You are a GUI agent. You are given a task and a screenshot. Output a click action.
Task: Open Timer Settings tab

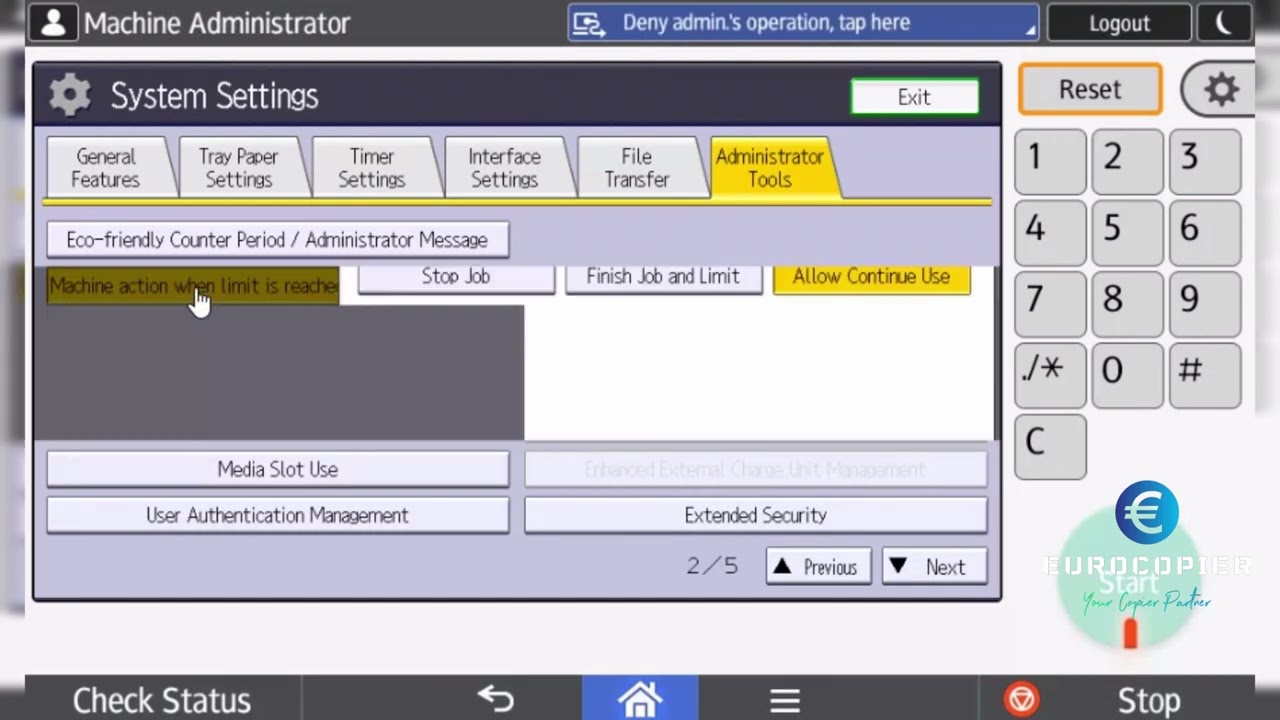coord(371,168)
